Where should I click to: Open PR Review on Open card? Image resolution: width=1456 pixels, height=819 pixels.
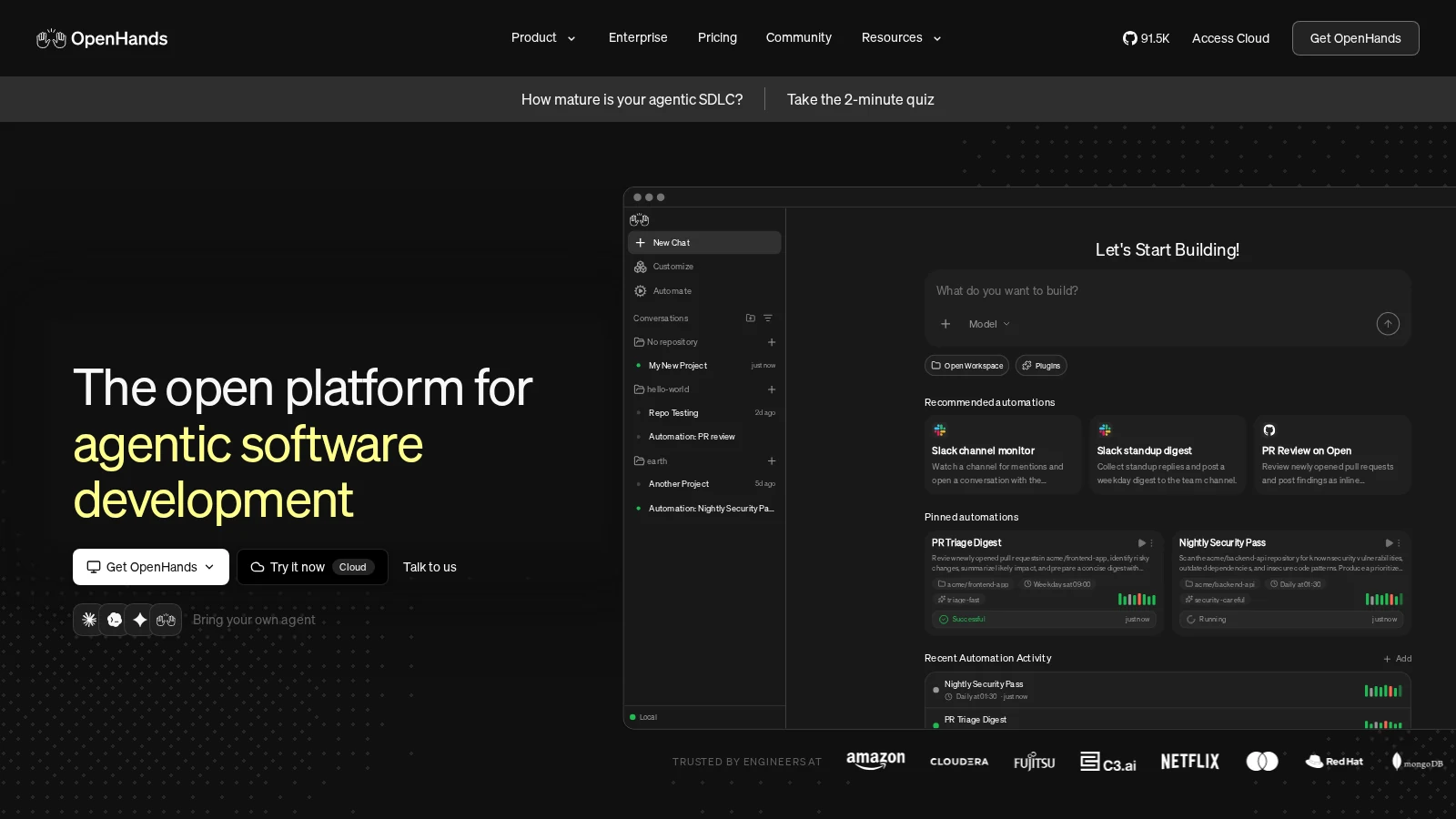pyautogui.click(x=1332, y=455)
